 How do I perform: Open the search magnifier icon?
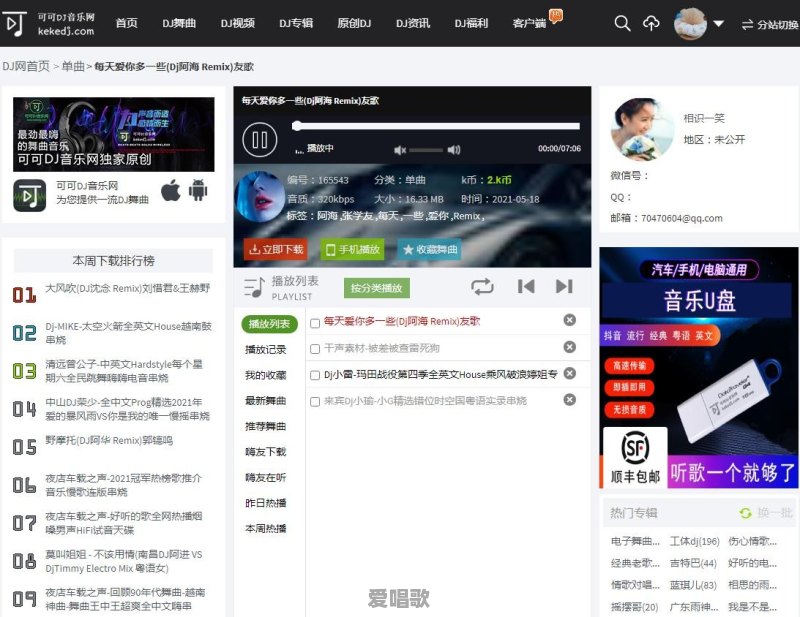point(622,23)
